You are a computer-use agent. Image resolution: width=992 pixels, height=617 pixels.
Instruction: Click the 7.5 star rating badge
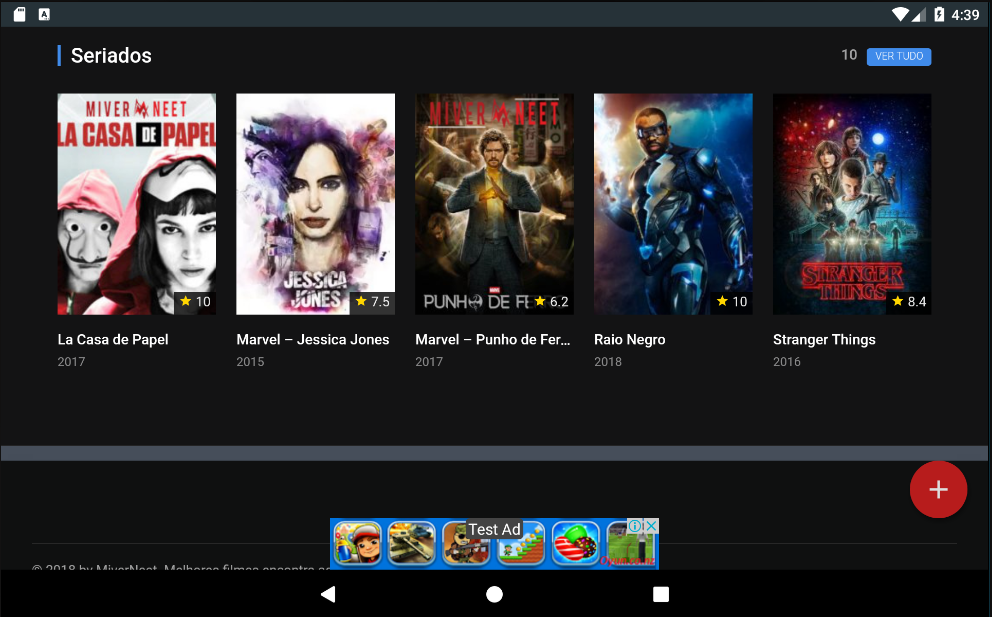(x=373, y=302)
